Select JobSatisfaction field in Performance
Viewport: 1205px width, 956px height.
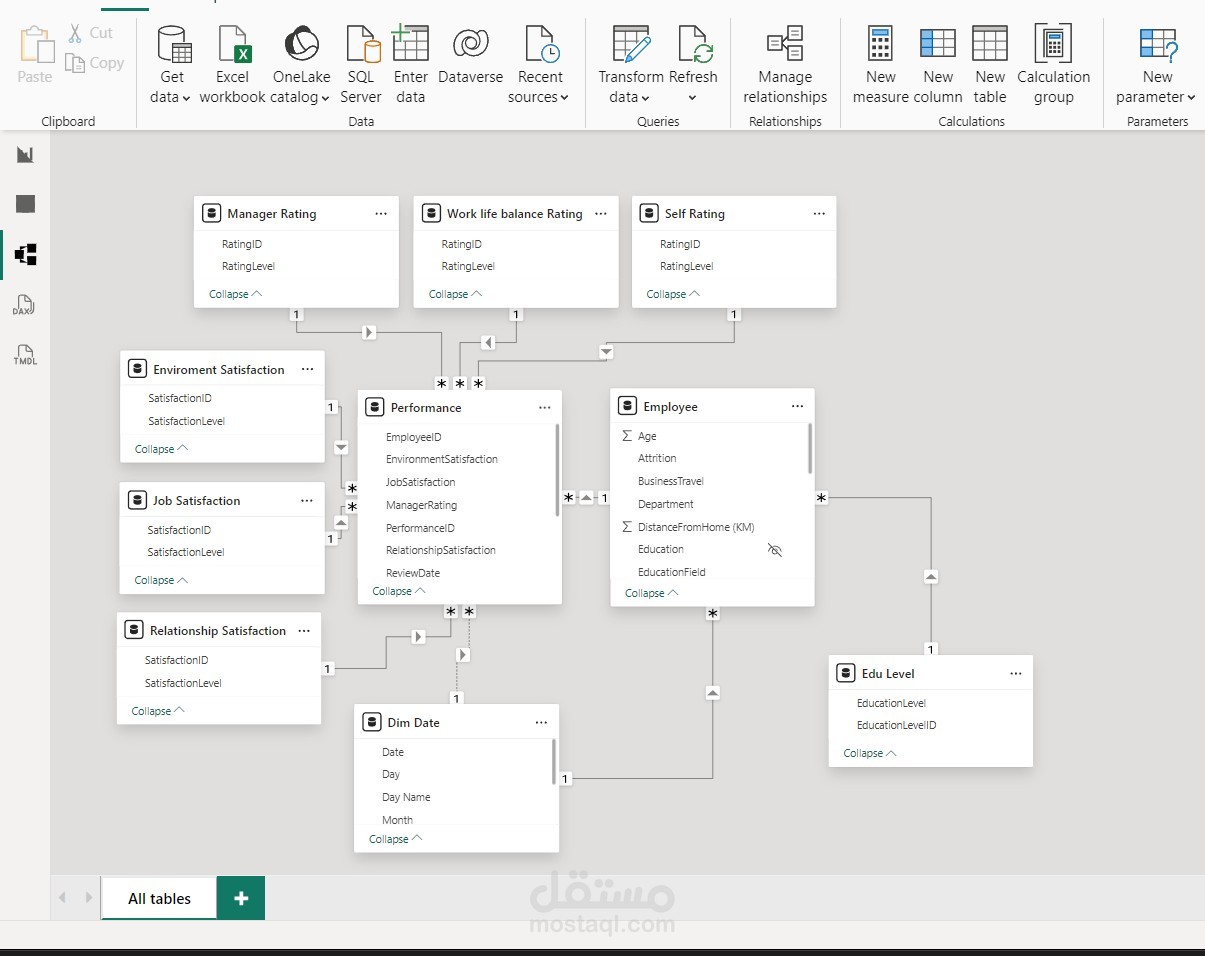[421, 482]
